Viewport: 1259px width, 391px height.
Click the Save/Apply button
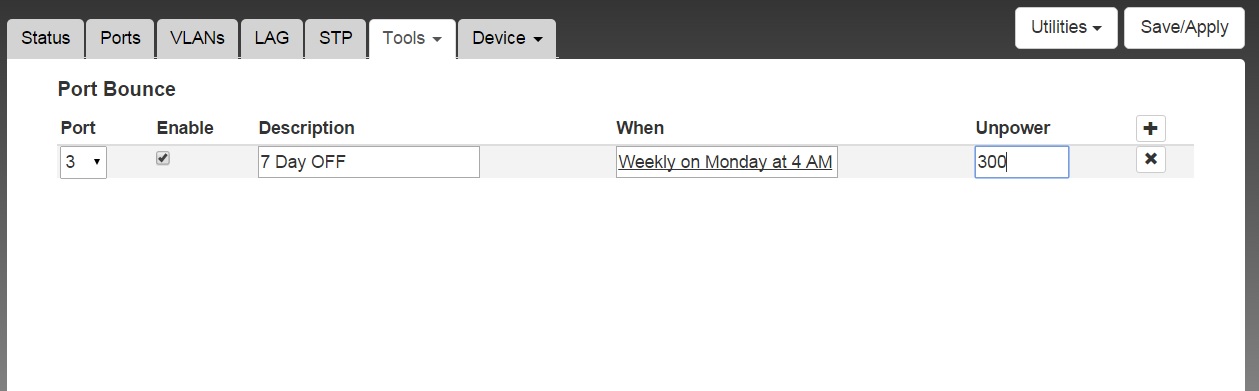click(1184, 28)
